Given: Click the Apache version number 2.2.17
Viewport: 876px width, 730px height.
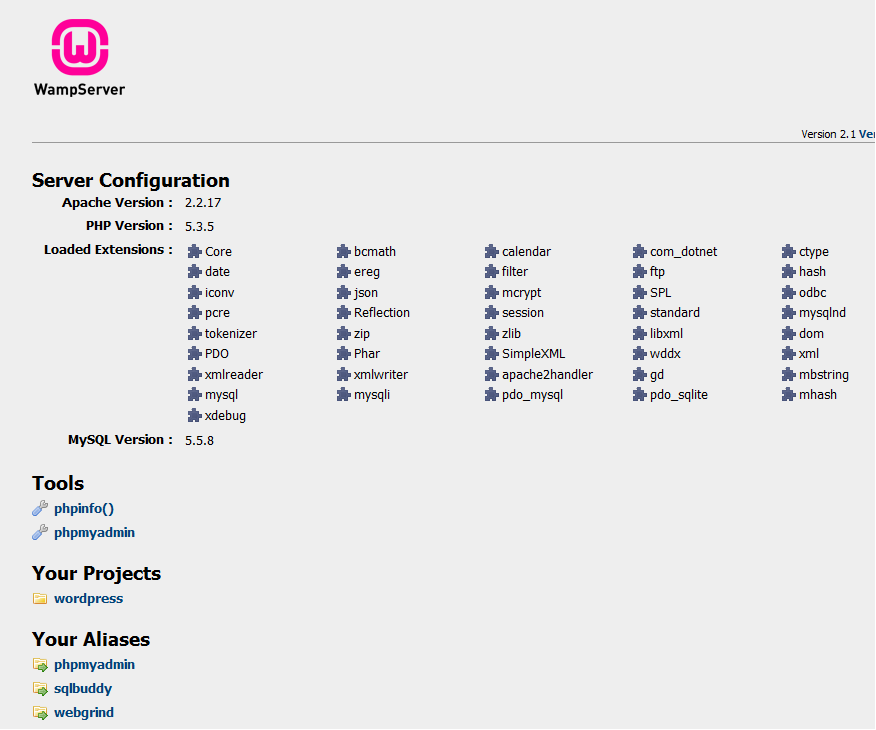Looking at the screenshot, I should [204, 203].
